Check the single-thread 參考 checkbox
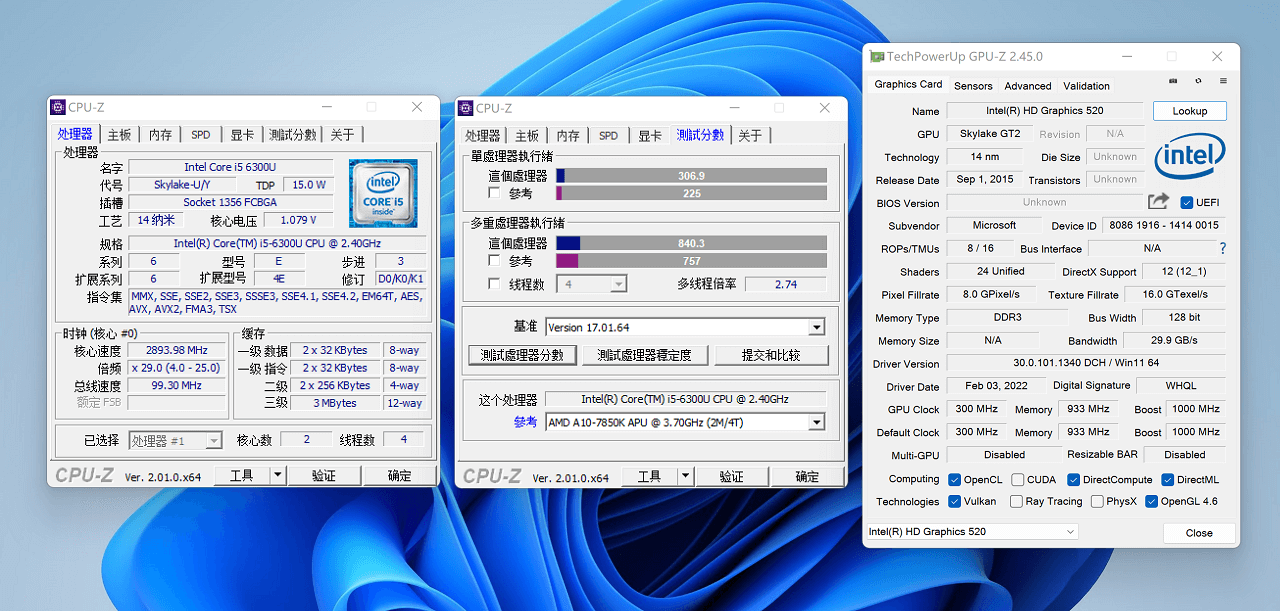Viewport: 1280px width, 611px height. coord(494,193)
